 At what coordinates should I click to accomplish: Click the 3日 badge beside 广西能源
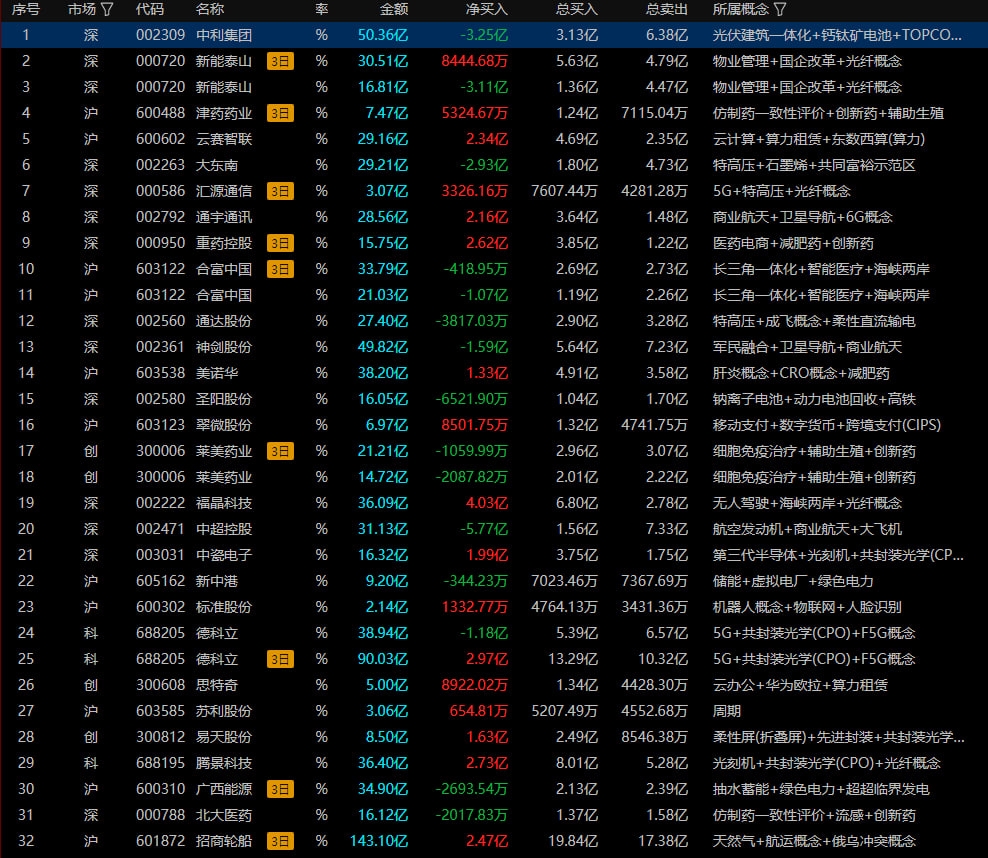click(280, 789)
